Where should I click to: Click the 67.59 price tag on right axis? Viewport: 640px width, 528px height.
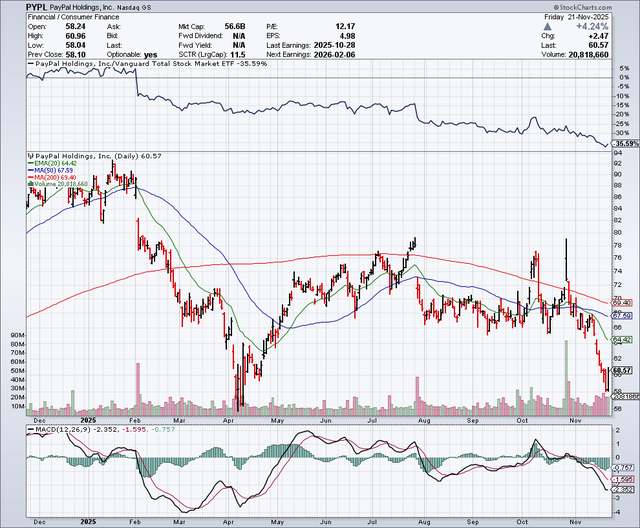623,316
